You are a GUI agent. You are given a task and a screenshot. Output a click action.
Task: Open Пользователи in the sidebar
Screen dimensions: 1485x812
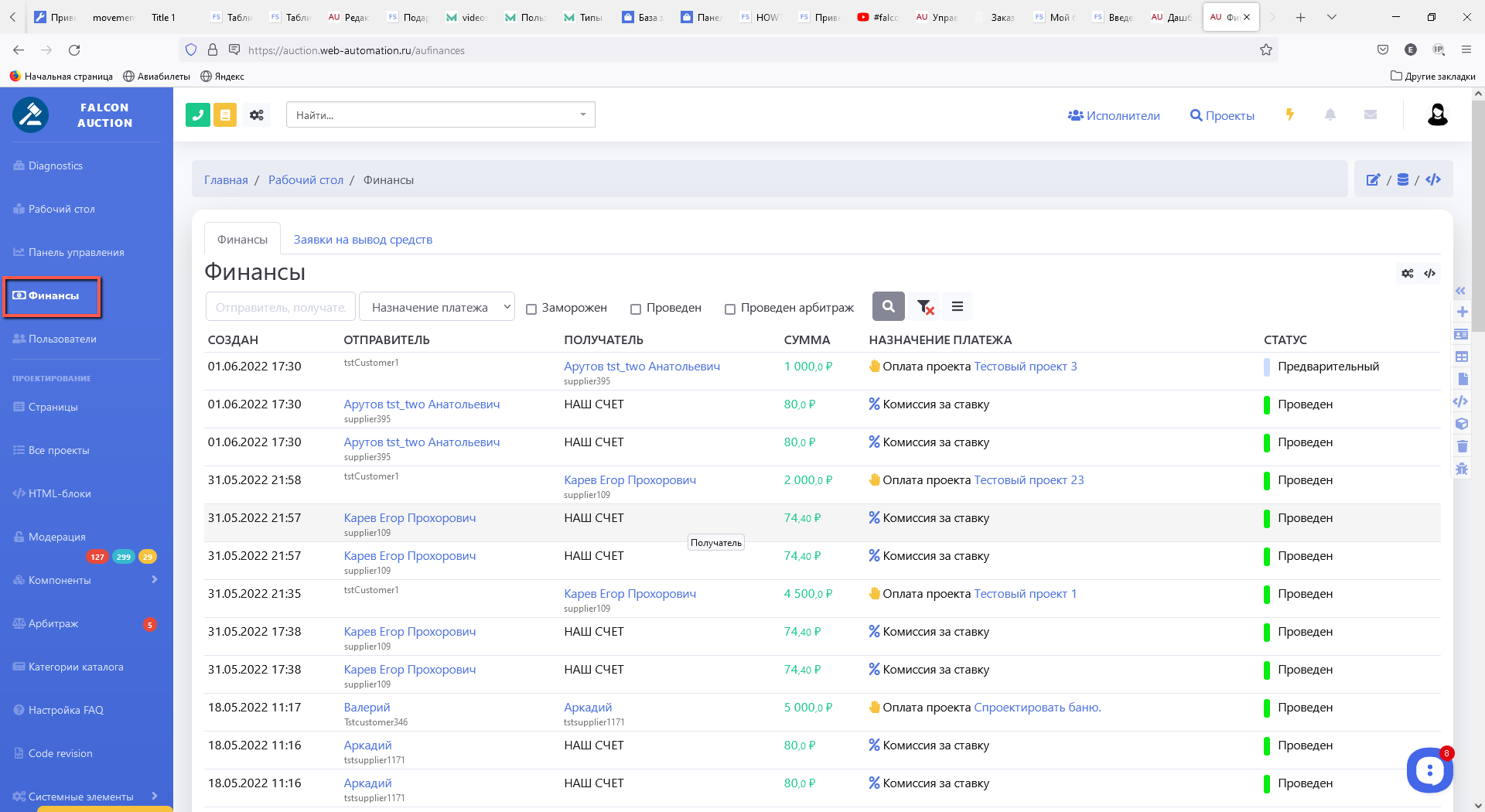point(62,339)
